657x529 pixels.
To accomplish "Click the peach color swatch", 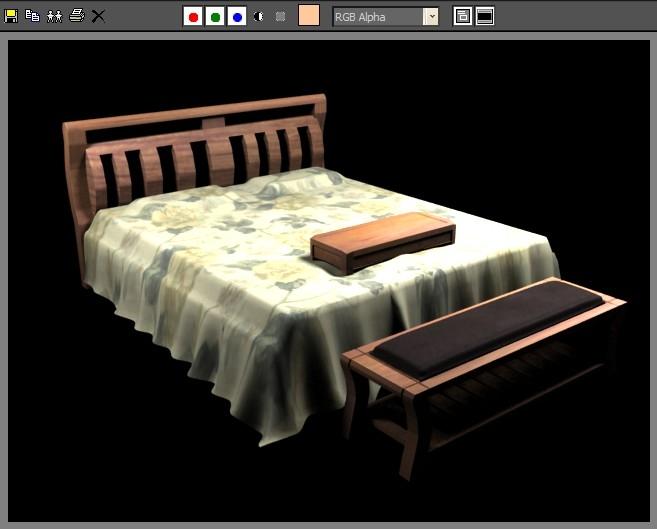I will [x=309, y=15].
